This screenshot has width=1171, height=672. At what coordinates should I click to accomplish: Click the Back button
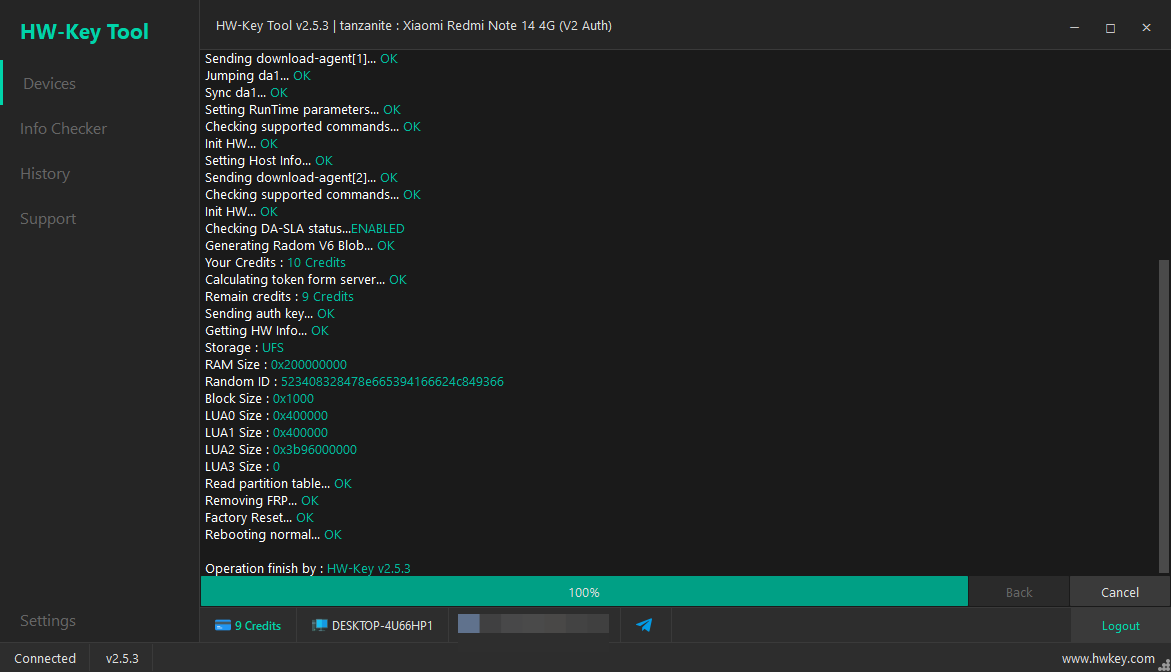point(1019,592)
